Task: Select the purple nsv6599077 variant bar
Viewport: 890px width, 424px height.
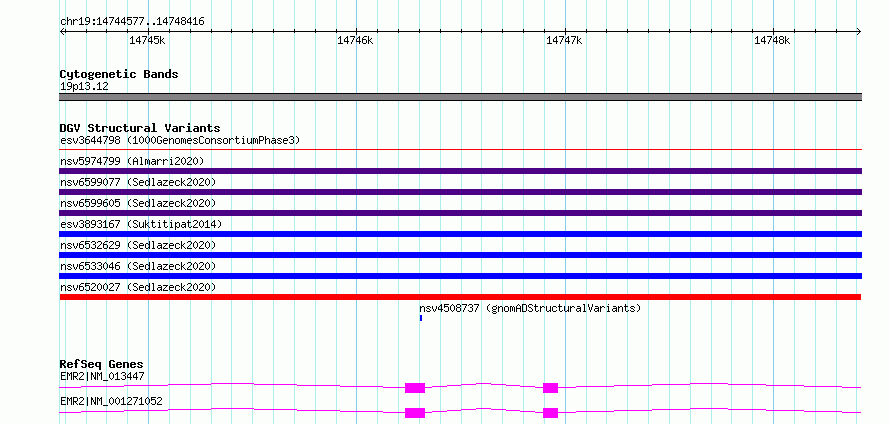Action: coord(460,192)
